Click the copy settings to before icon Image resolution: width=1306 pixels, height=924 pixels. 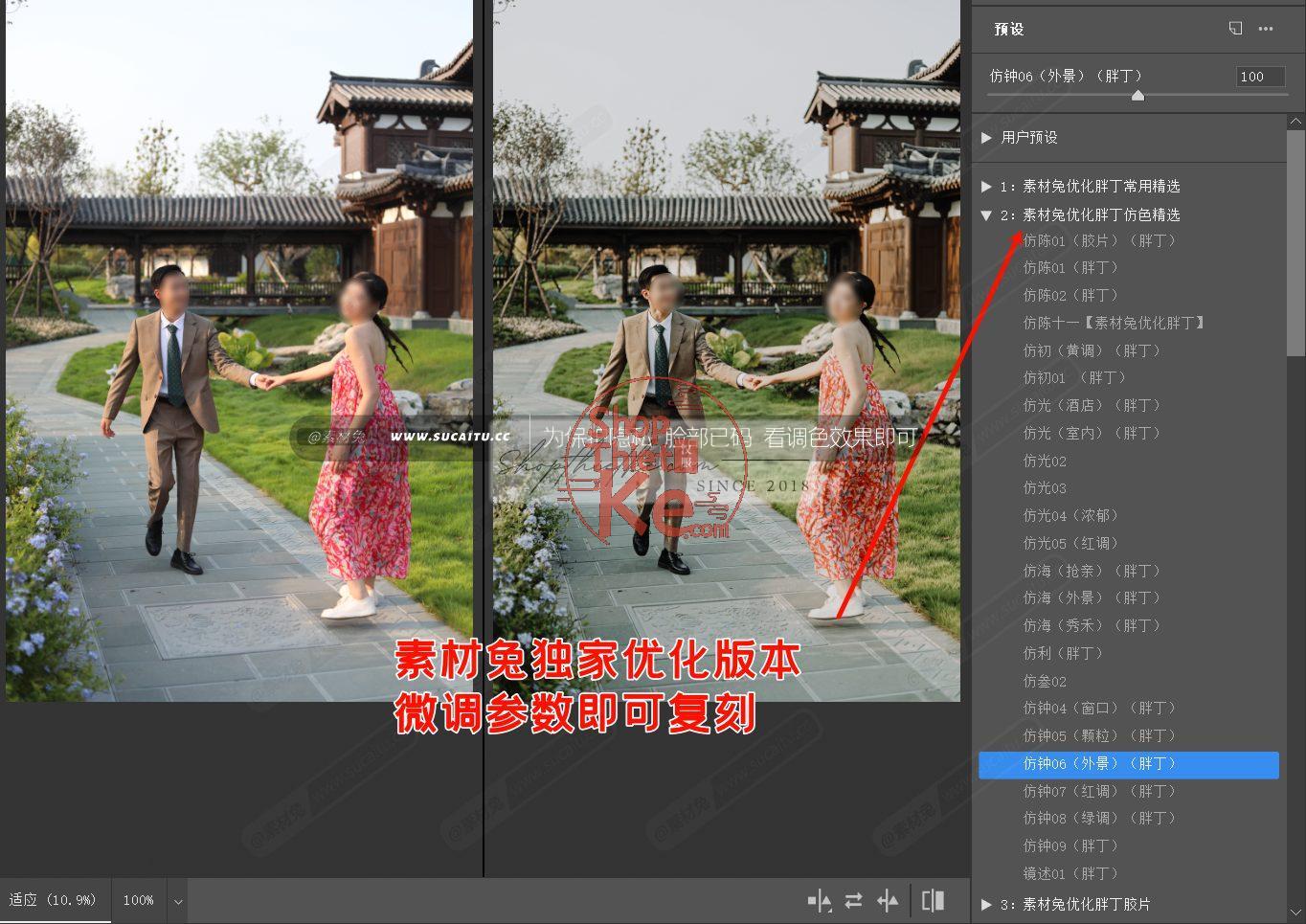(x=888, y=900)
